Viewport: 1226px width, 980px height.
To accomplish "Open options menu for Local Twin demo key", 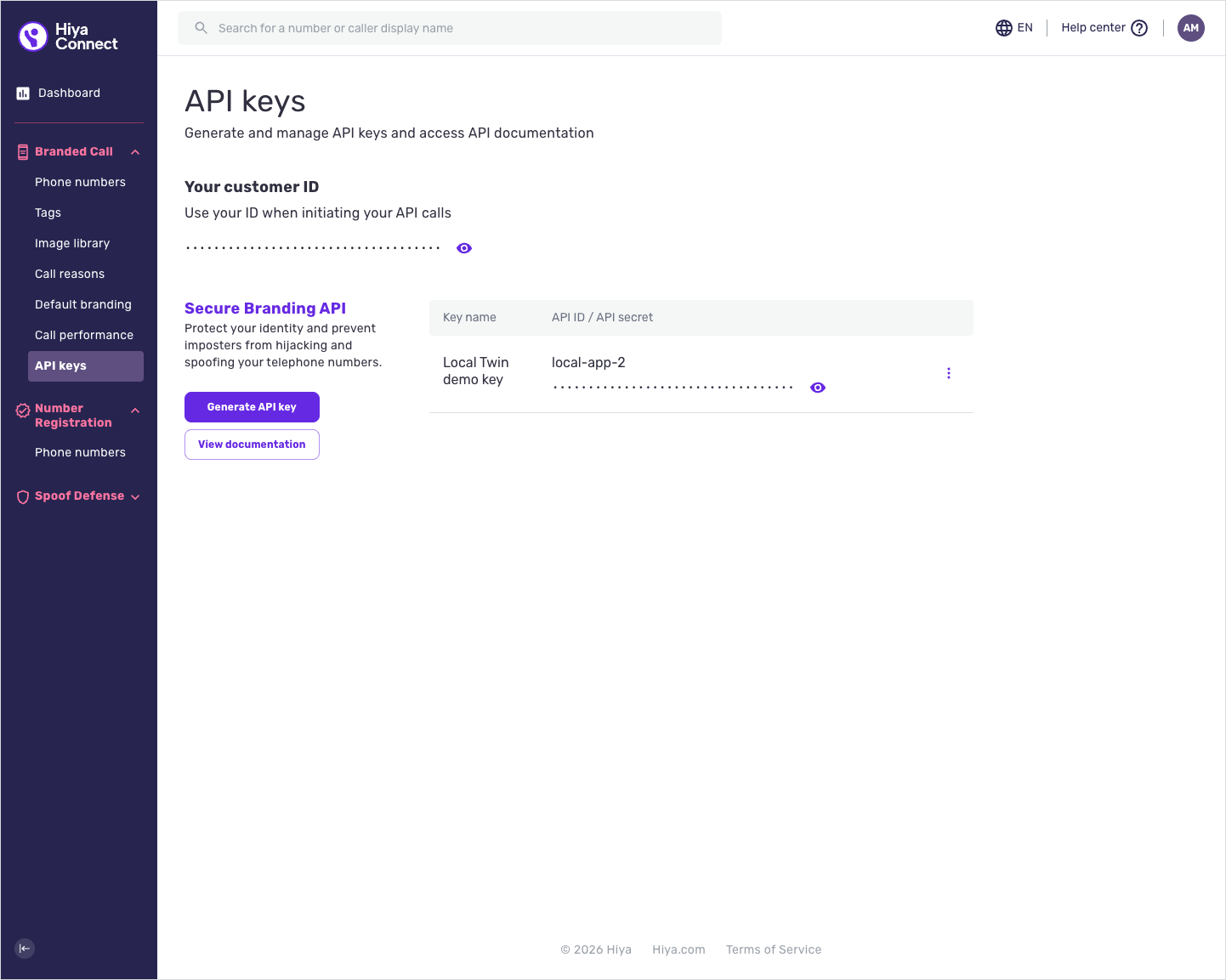I will pyautogui.click(x=949, y=373).
